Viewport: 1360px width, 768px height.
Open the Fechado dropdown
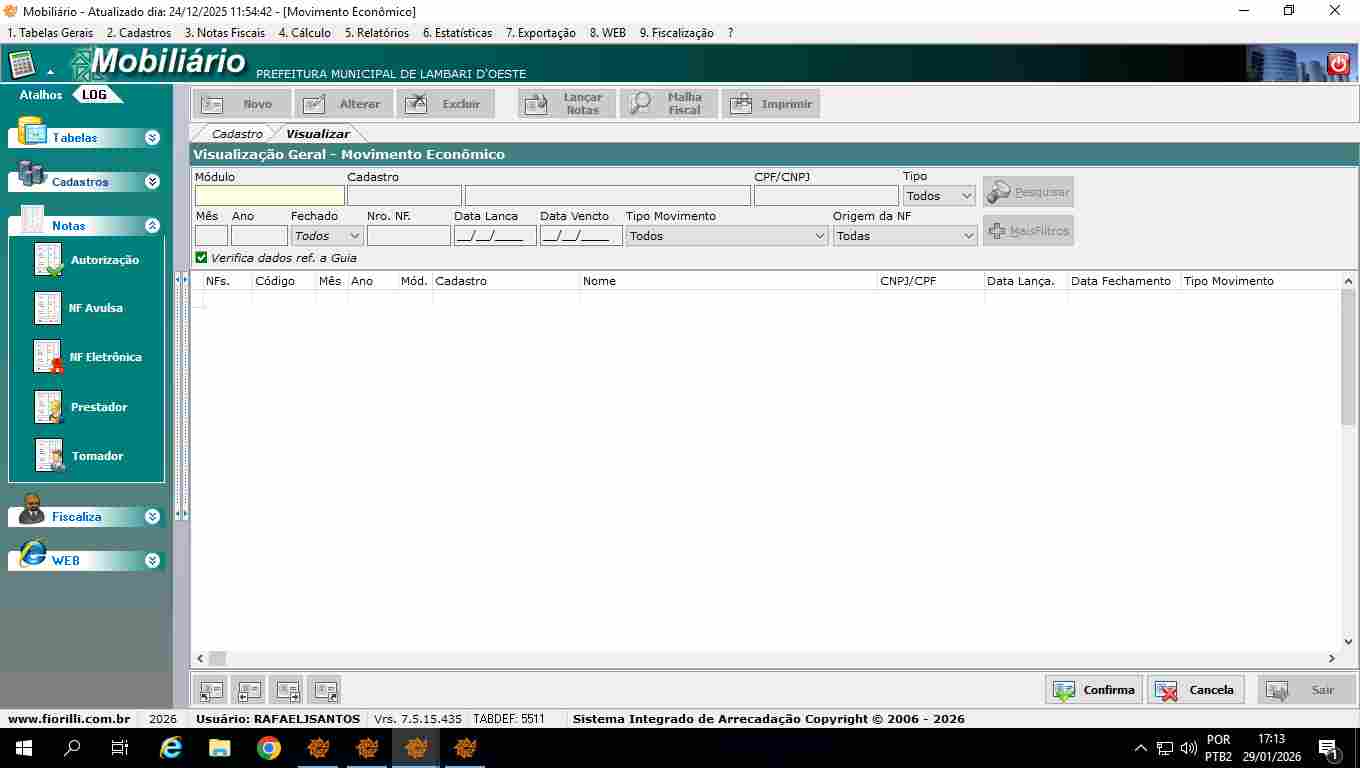[327, 236]
